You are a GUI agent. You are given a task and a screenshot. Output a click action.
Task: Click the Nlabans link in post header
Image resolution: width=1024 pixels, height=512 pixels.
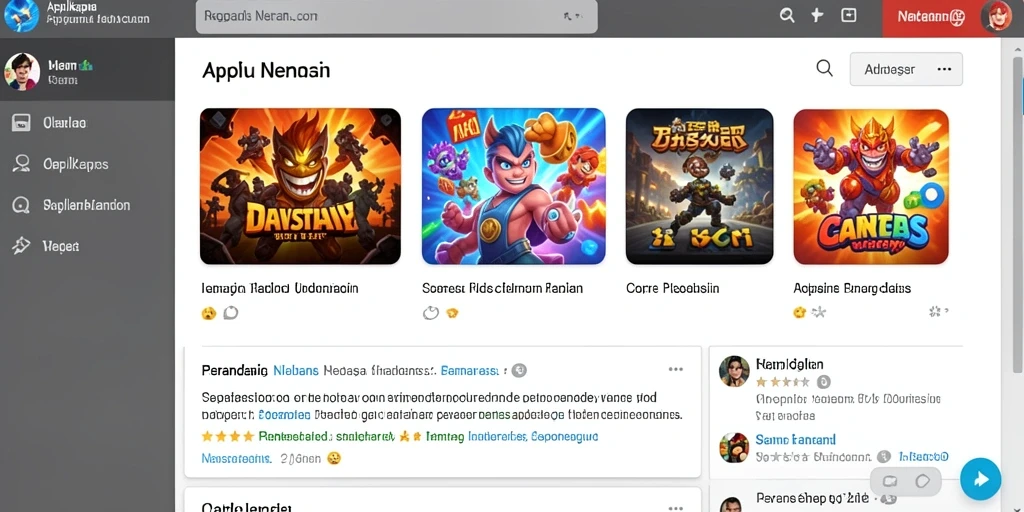pos(296,370)
